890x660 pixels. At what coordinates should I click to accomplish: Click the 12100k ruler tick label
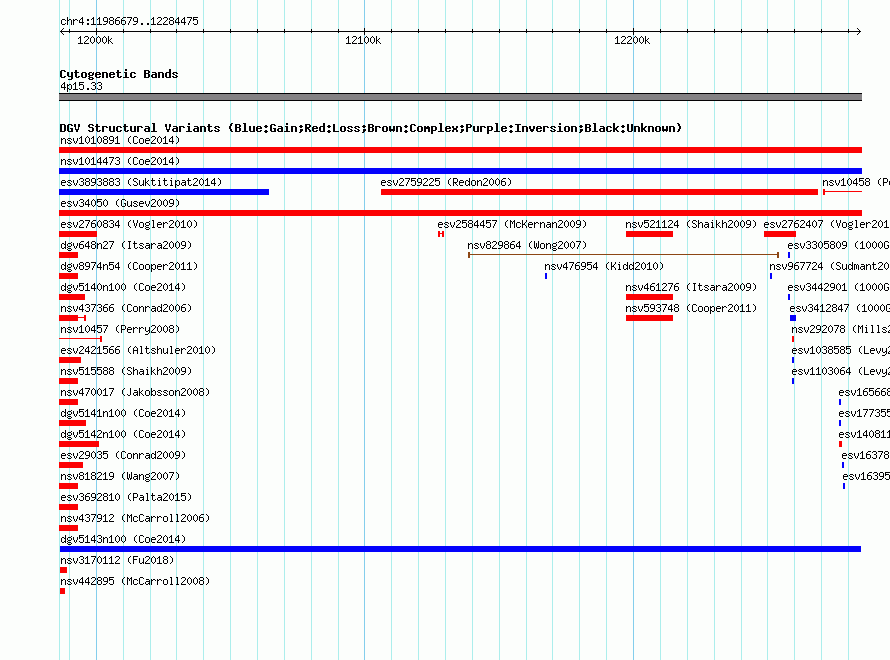pos(363,40)
